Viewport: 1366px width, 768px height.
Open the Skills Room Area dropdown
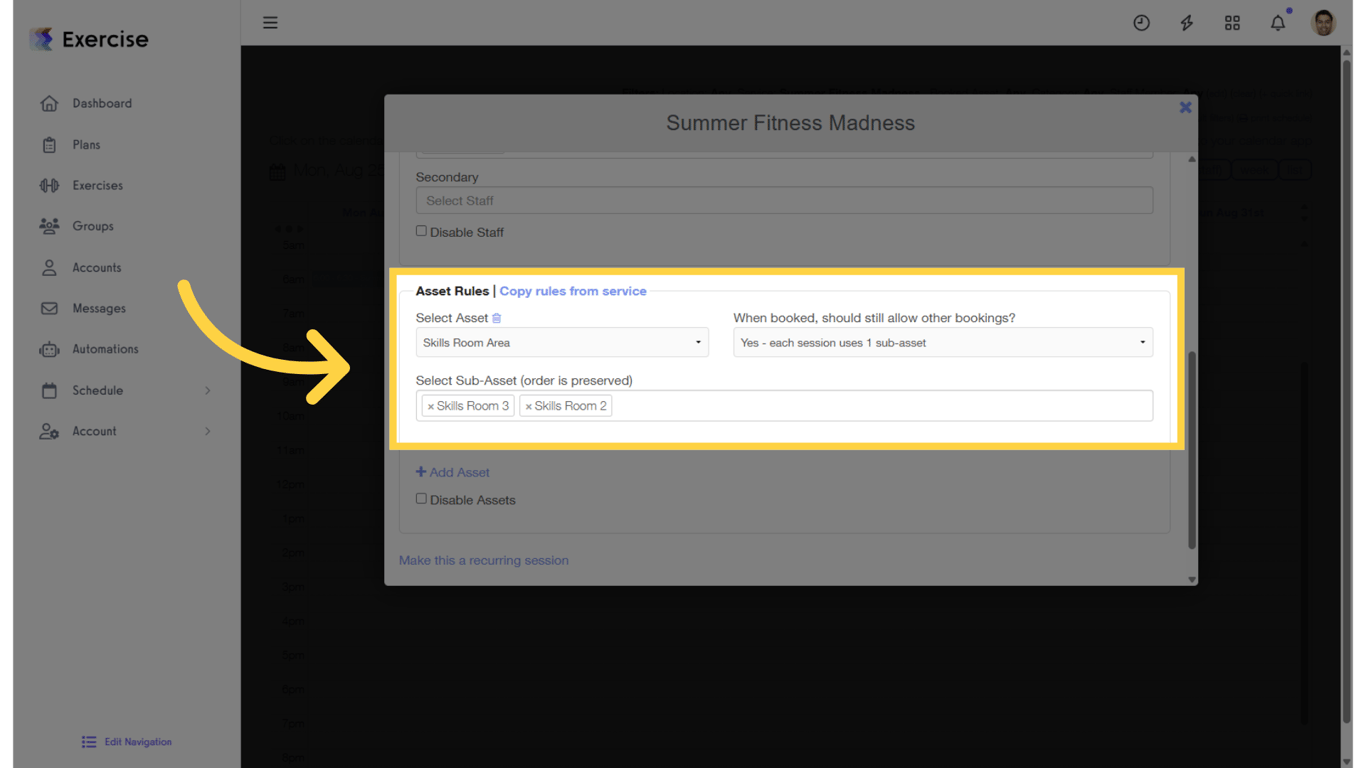[562, 343]
